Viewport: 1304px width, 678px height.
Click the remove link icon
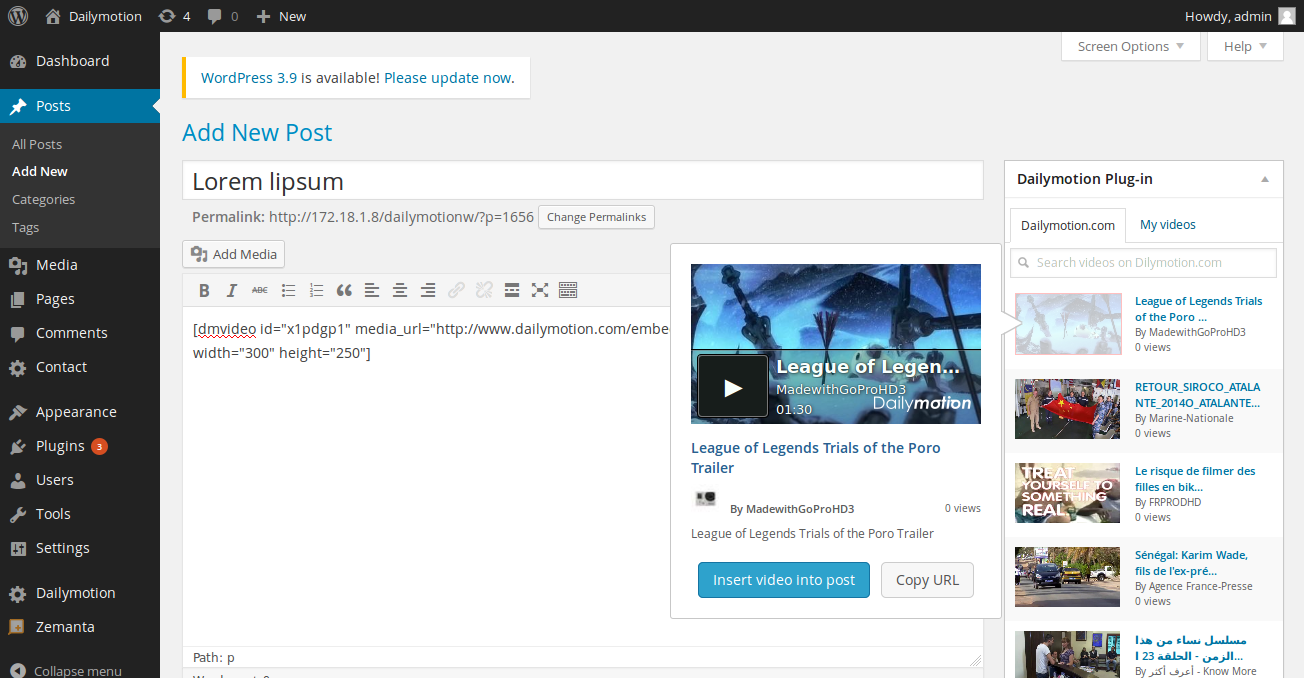(484, 291)
